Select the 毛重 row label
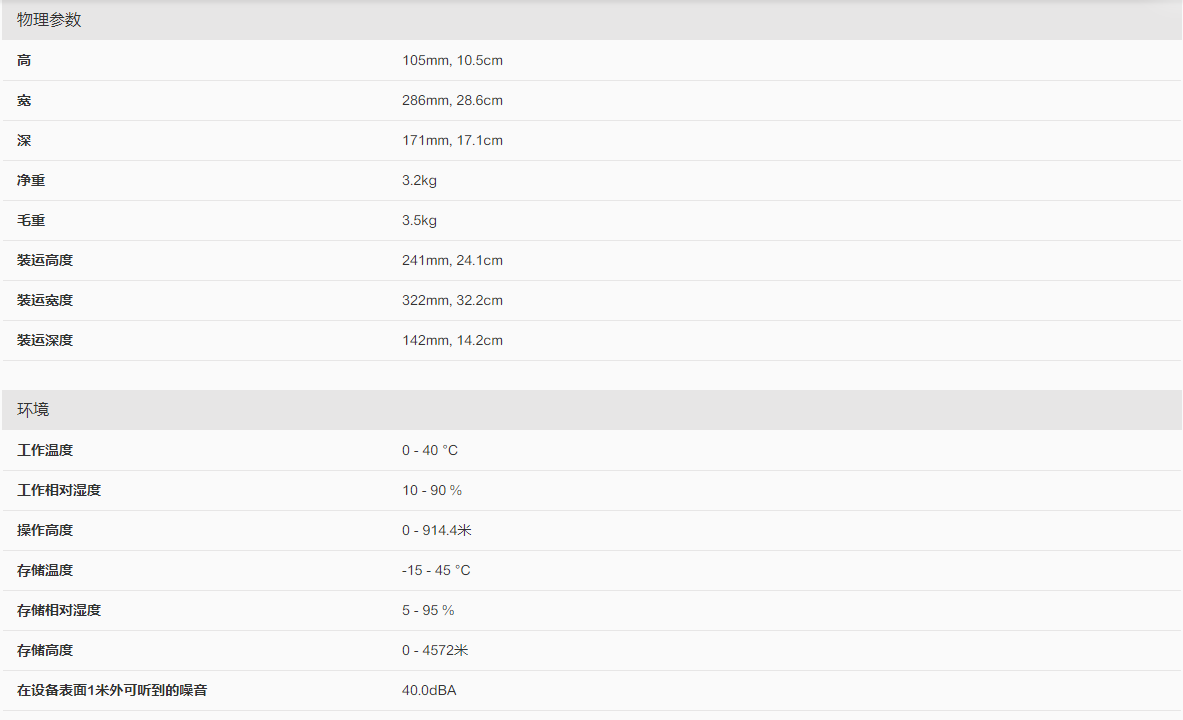The width and height of the screenshot is (1183, 720). coord(31,221)
